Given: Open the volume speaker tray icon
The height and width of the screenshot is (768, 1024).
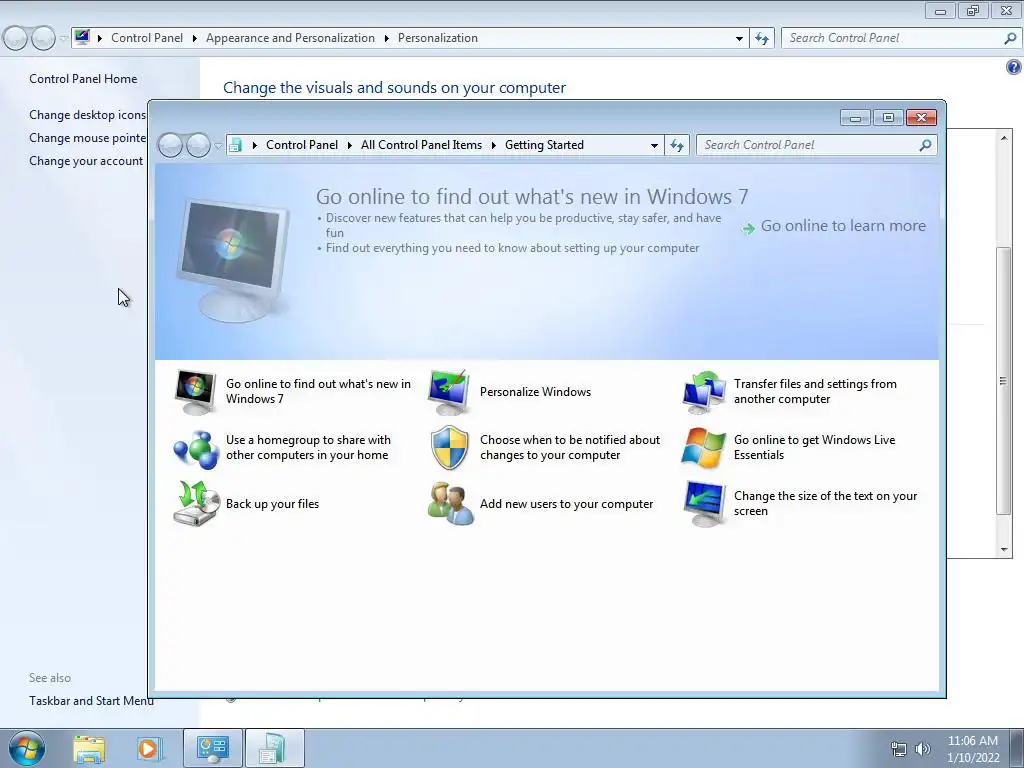Looking at the screenshot, I should (x=922, y=749).
